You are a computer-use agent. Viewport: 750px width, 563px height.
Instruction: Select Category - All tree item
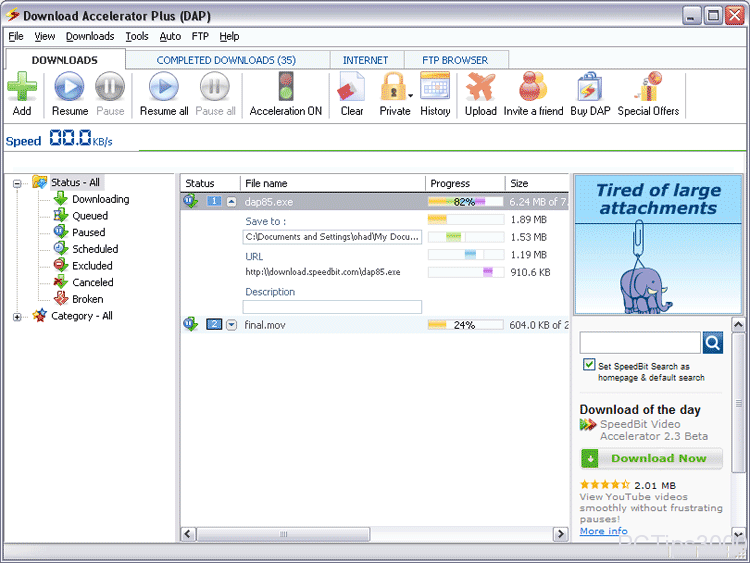tap(82, 316)
